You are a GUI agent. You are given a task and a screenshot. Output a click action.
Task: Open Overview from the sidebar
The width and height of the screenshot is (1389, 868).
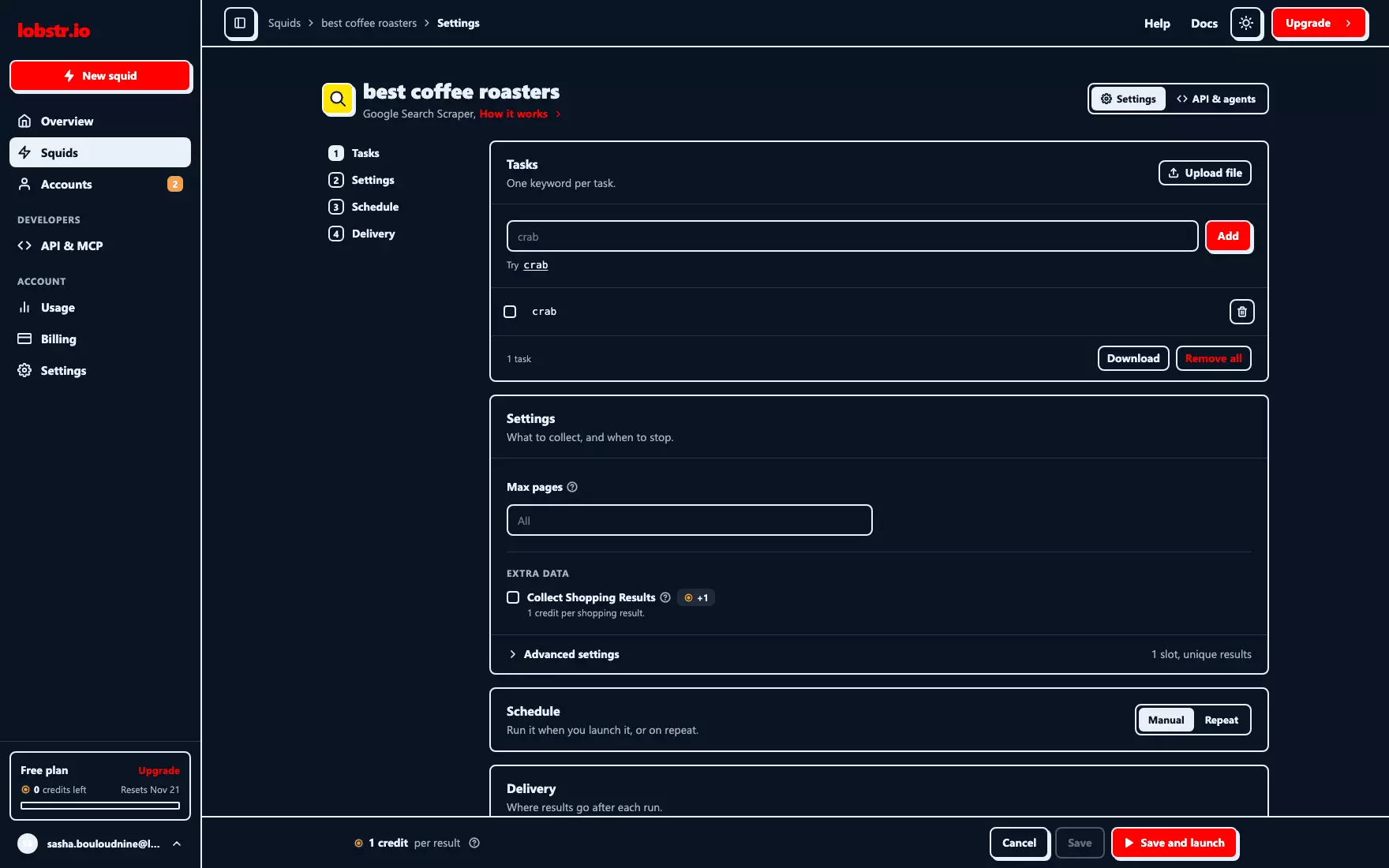pos(100,121)
